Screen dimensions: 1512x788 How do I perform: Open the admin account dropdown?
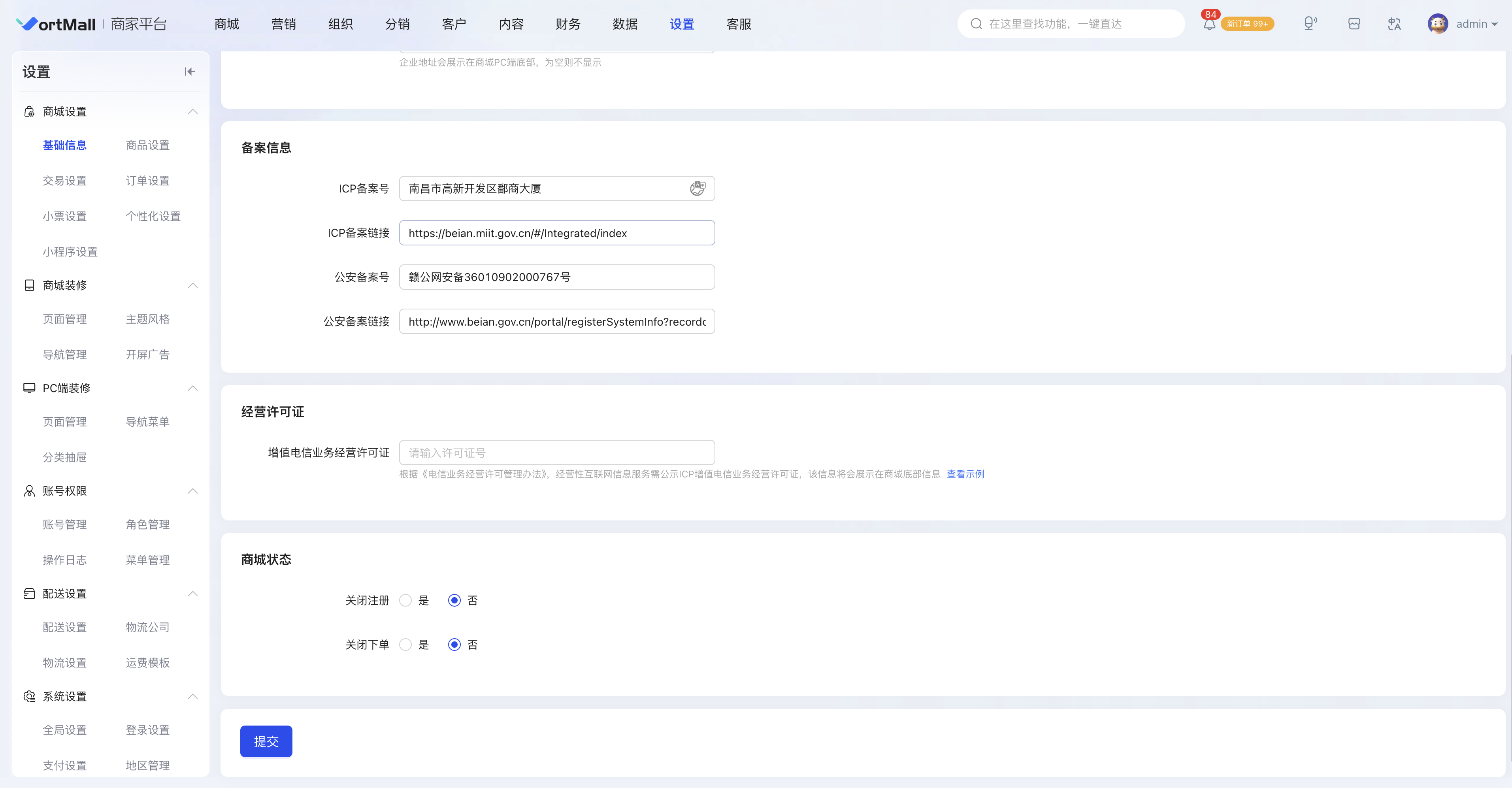tap(1477, 24)
